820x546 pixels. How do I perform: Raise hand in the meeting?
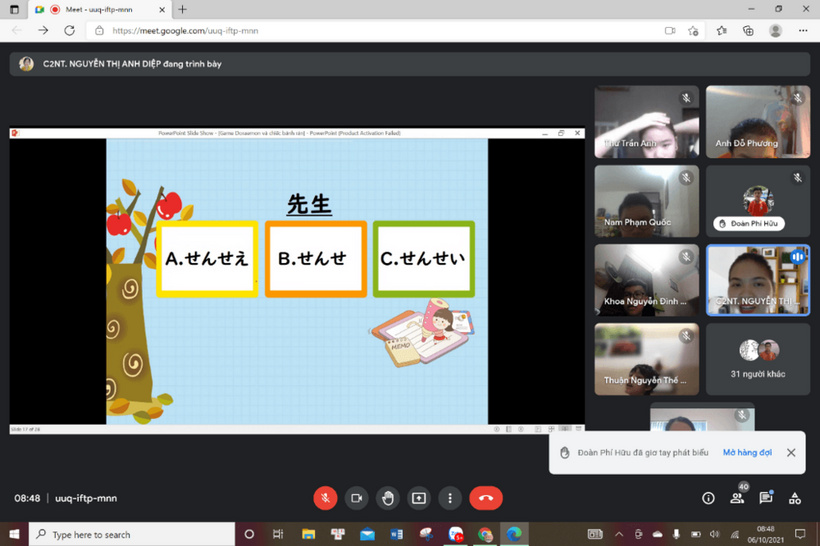(388, 498)
